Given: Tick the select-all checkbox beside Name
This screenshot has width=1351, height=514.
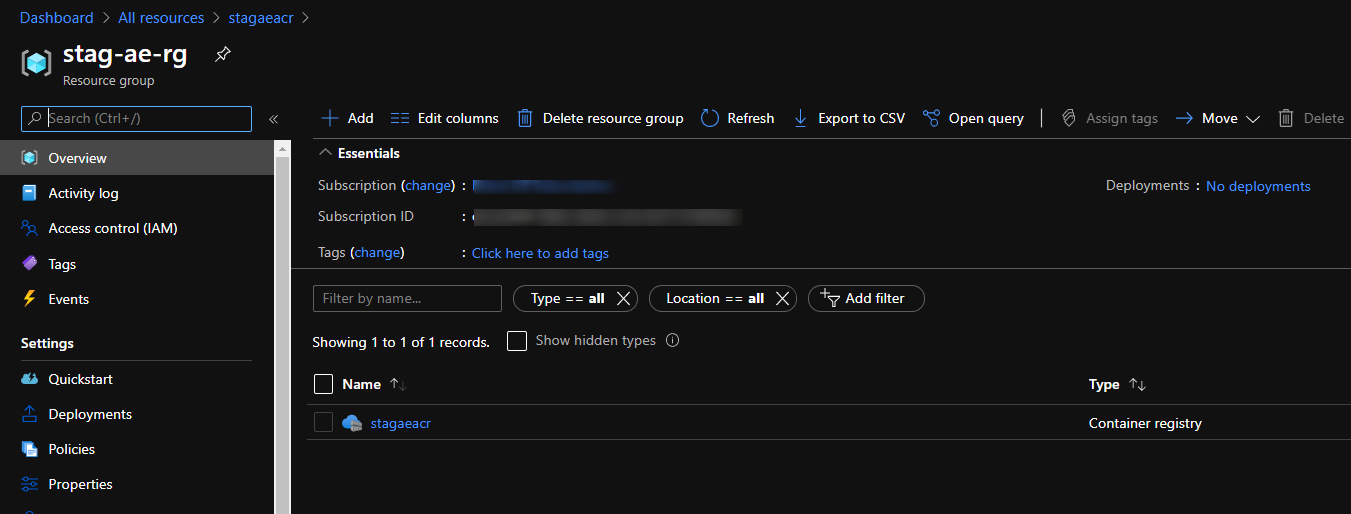Looking at the screenshot, I should [x=323, y=384].
